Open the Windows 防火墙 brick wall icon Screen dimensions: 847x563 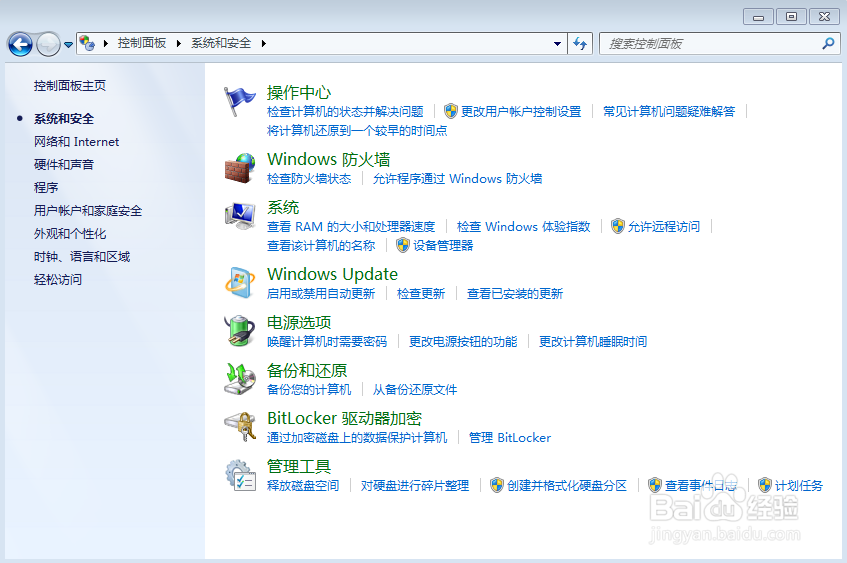[240, 168]
